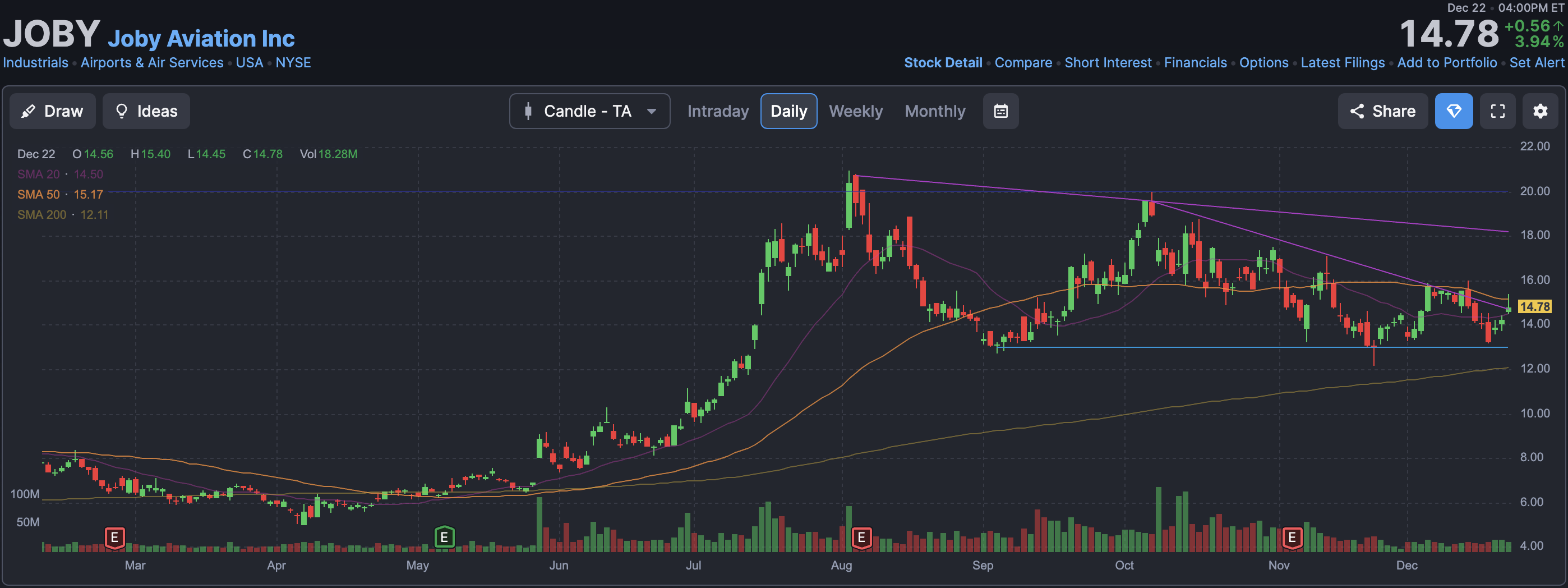
Task: Click the 14.78 current price tag on axis
Action: coord(1534,306)
